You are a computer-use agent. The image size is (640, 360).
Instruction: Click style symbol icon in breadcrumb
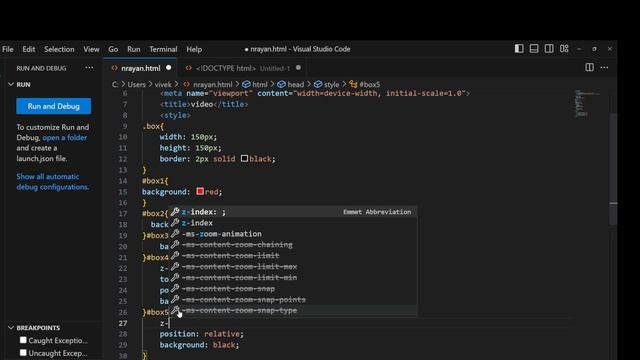click(x=318, y=84)
